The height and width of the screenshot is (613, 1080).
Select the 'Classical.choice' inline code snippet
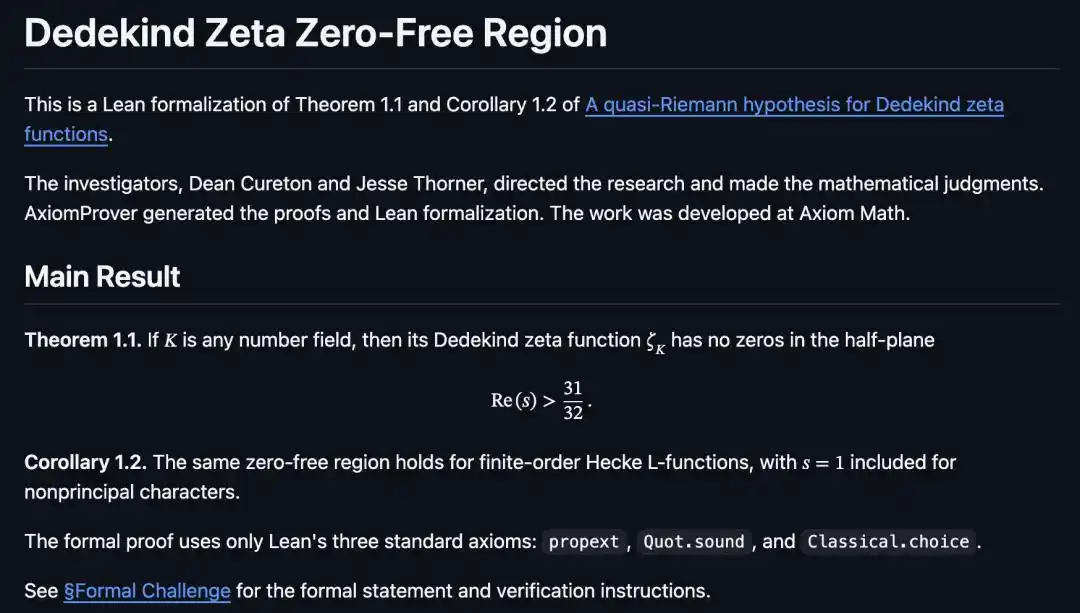pos(888,542)
